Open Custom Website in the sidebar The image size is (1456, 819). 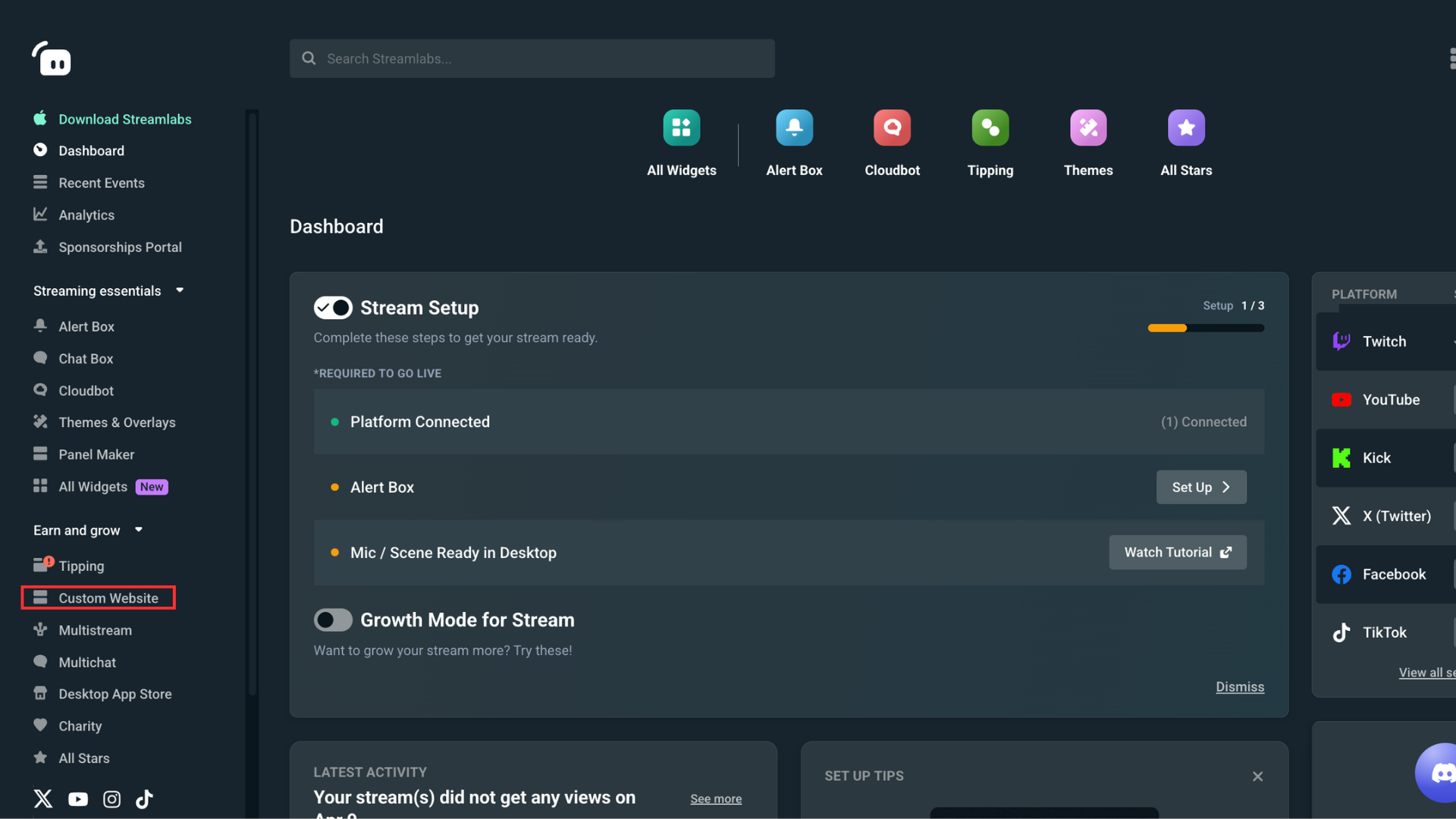tap(98, 598)
